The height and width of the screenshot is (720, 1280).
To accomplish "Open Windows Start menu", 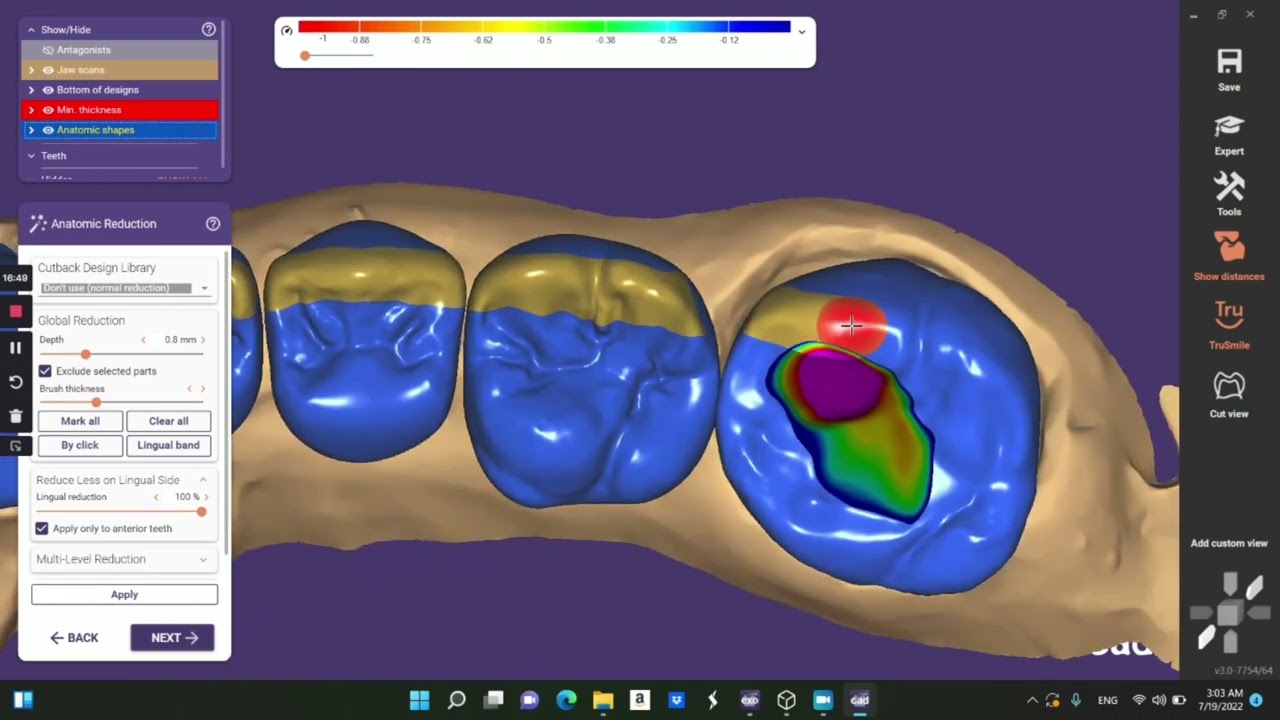I will [419, 700].
